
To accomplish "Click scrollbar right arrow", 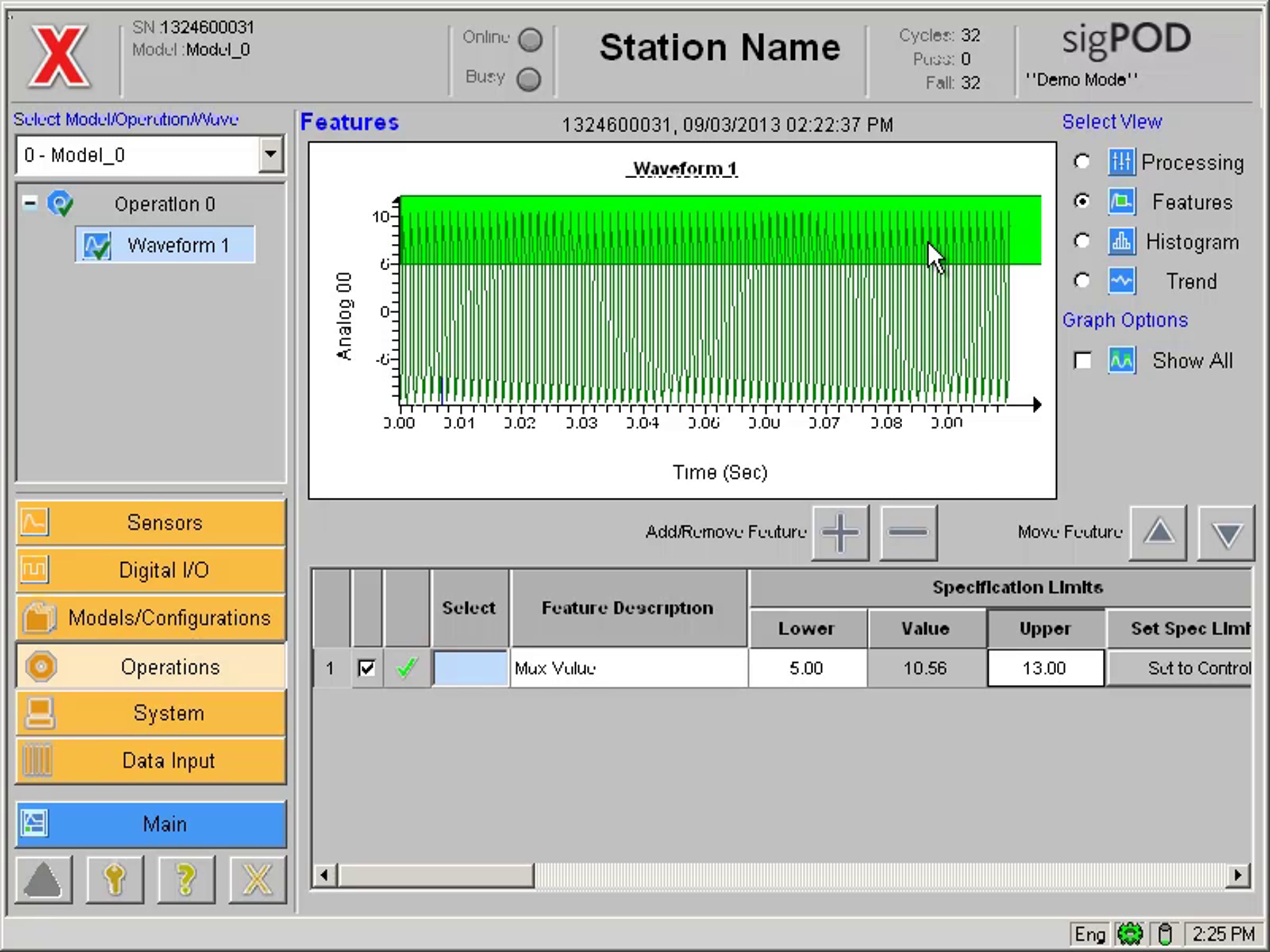I will tap(1238, 876).
